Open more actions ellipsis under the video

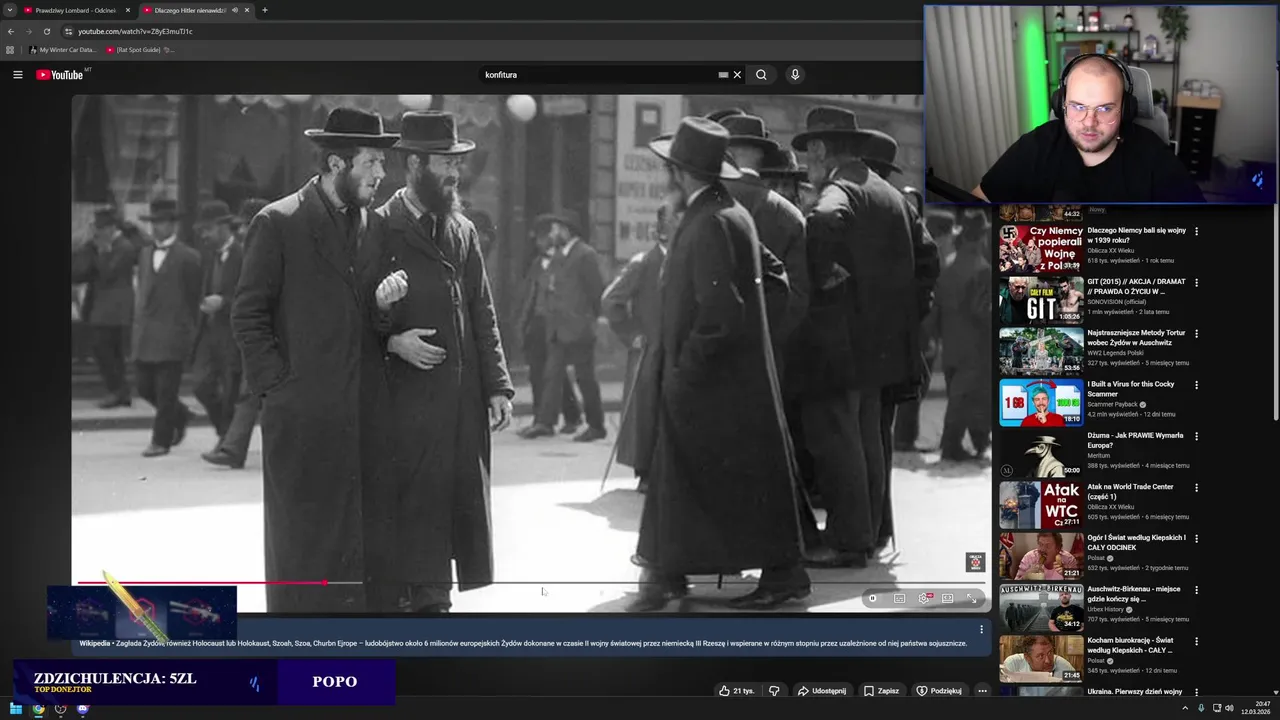tap(982, 691)
